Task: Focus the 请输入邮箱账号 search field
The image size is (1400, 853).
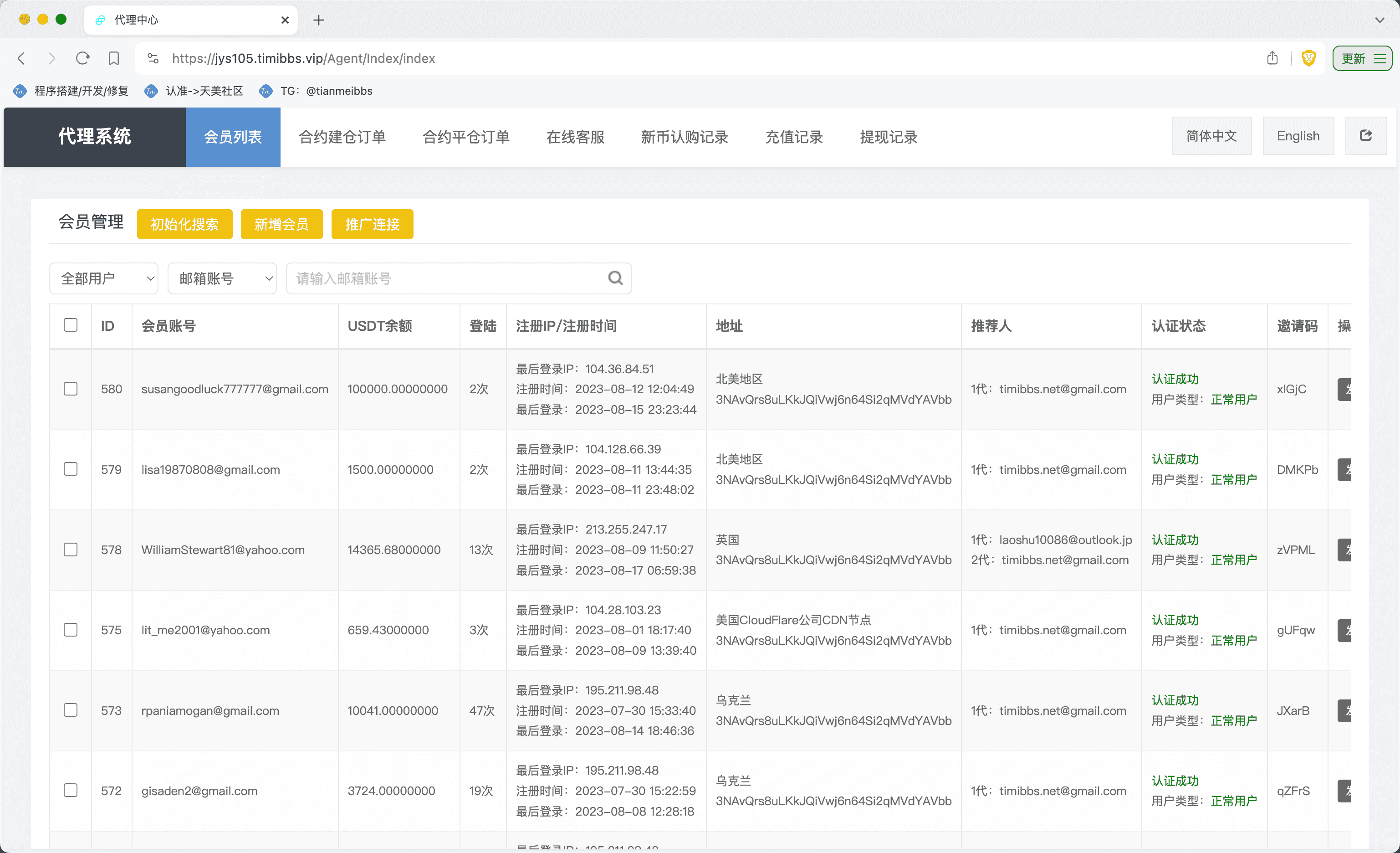Action: (459, 278)
